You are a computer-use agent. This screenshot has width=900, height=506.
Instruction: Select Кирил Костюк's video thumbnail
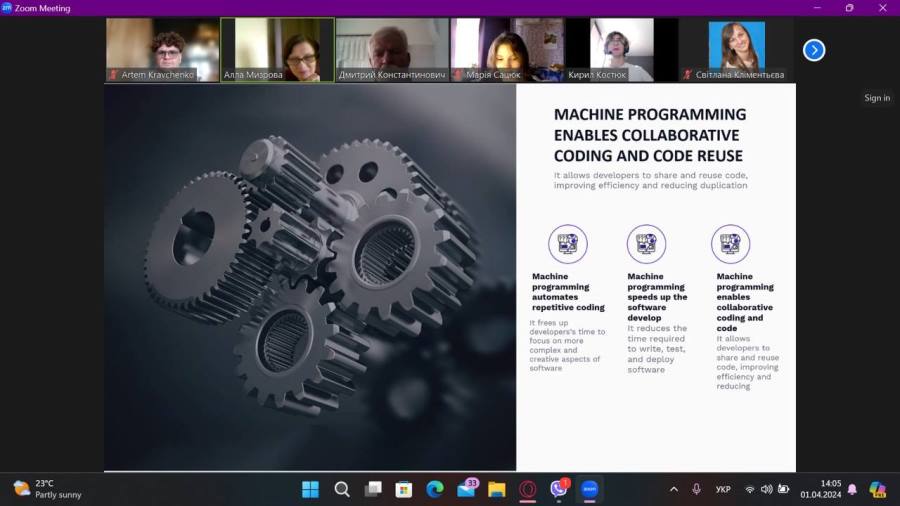coord(622,50)
